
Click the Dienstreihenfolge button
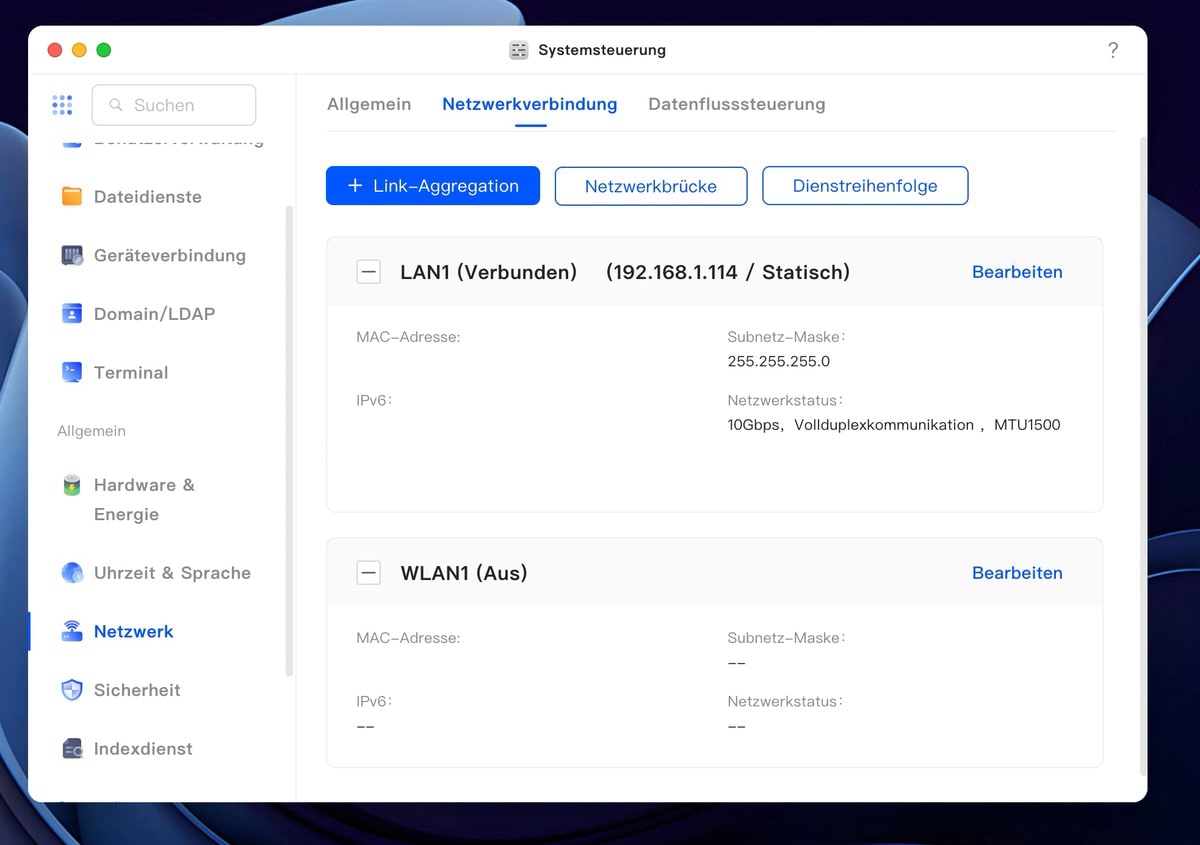coord(865,186)
